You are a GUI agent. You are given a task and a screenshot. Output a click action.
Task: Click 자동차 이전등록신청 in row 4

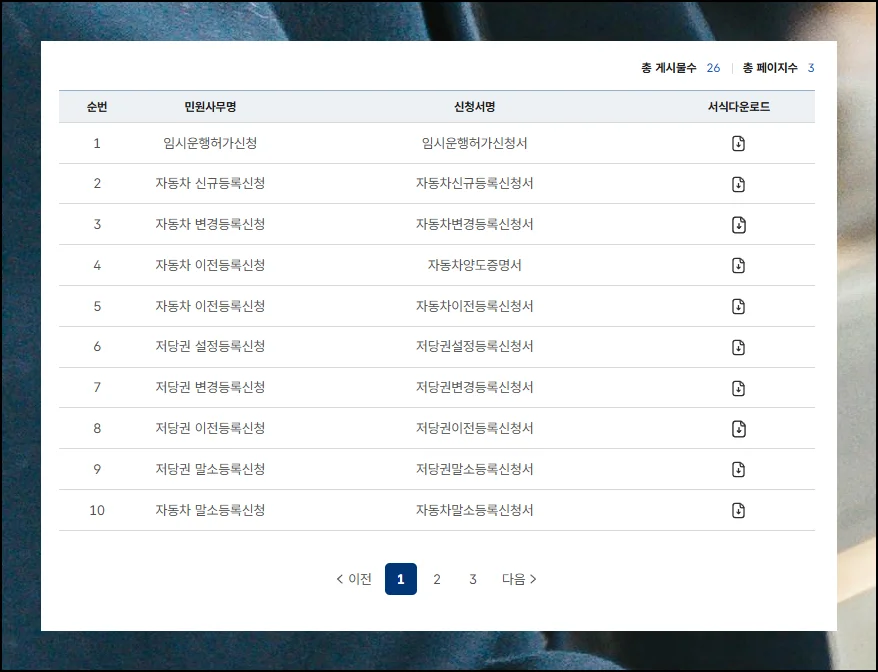click(210, 265)
